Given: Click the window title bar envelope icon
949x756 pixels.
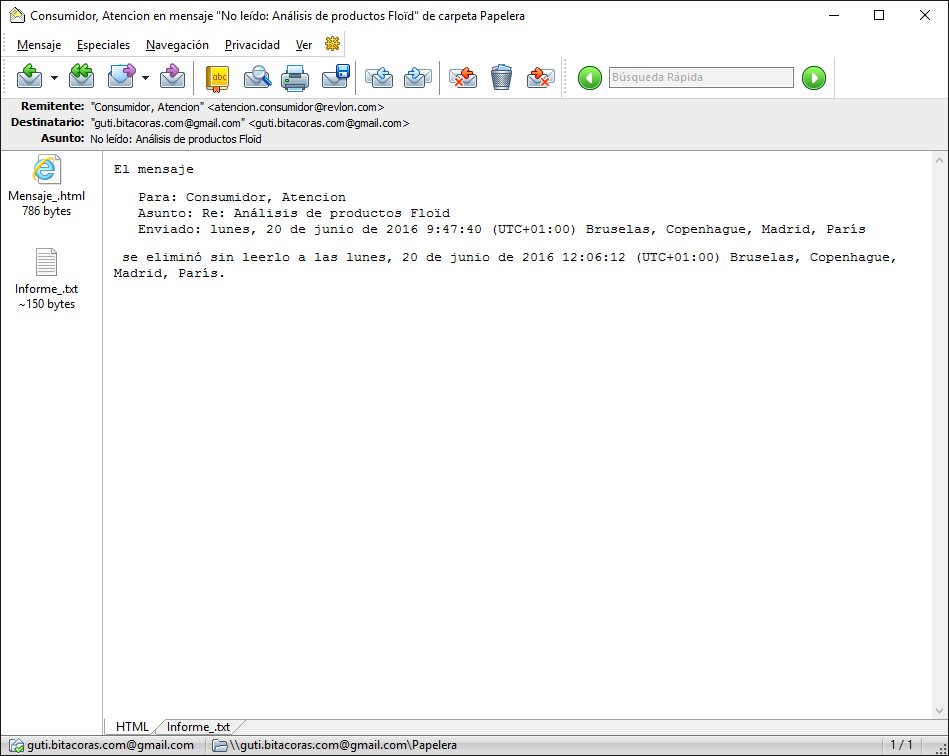Looking at the screenshot, I should pos(17,16).
